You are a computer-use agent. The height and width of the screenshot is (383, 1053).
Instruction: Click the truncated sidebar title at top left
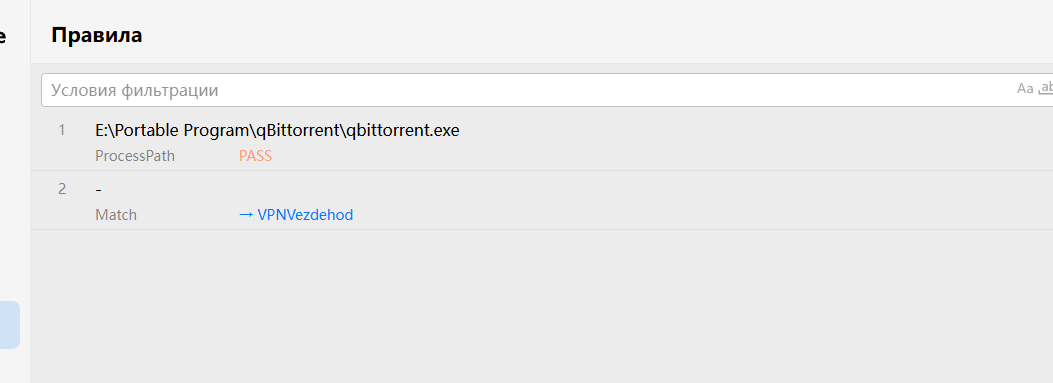click(x=3, y=36)
